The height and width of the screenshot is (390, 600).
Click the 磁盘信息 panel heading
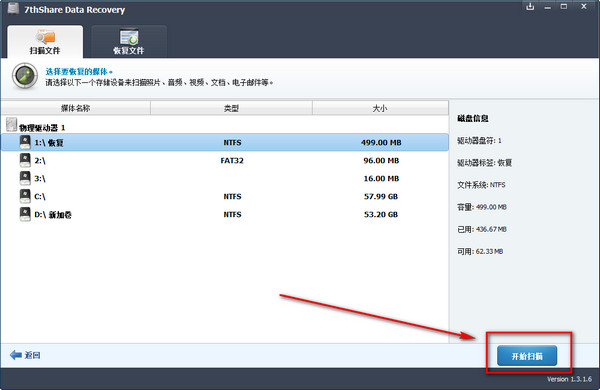tap(473, 118)
